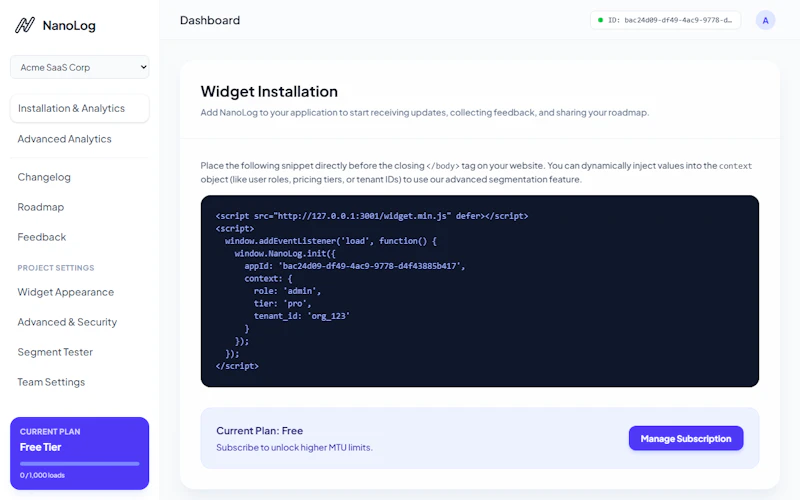This screenshot has height=500, width=800.
Task: Click inside the code snippet block
Action: (480, 291)
